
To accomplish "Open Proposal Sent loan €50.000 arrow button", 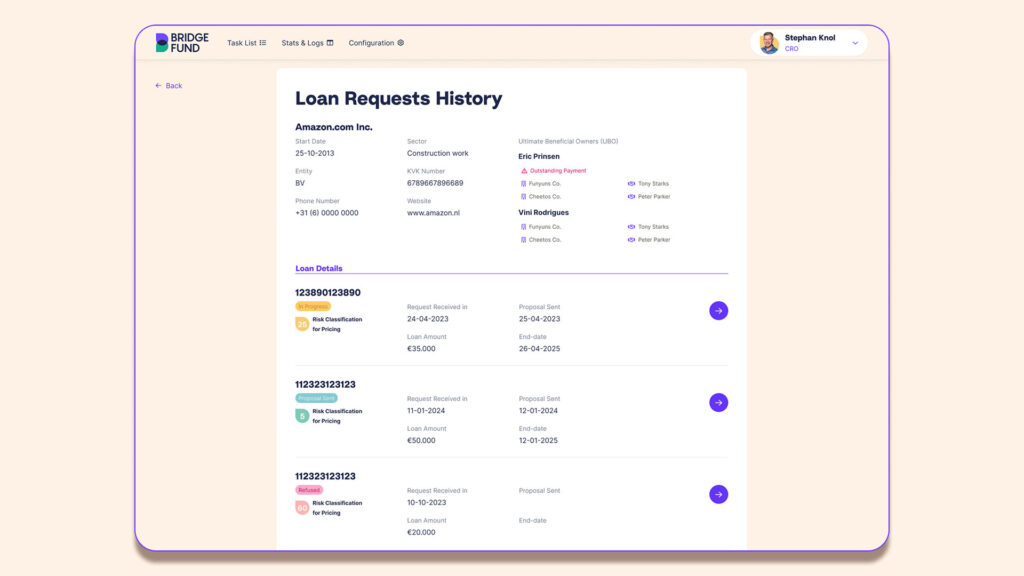I will 718,402.
